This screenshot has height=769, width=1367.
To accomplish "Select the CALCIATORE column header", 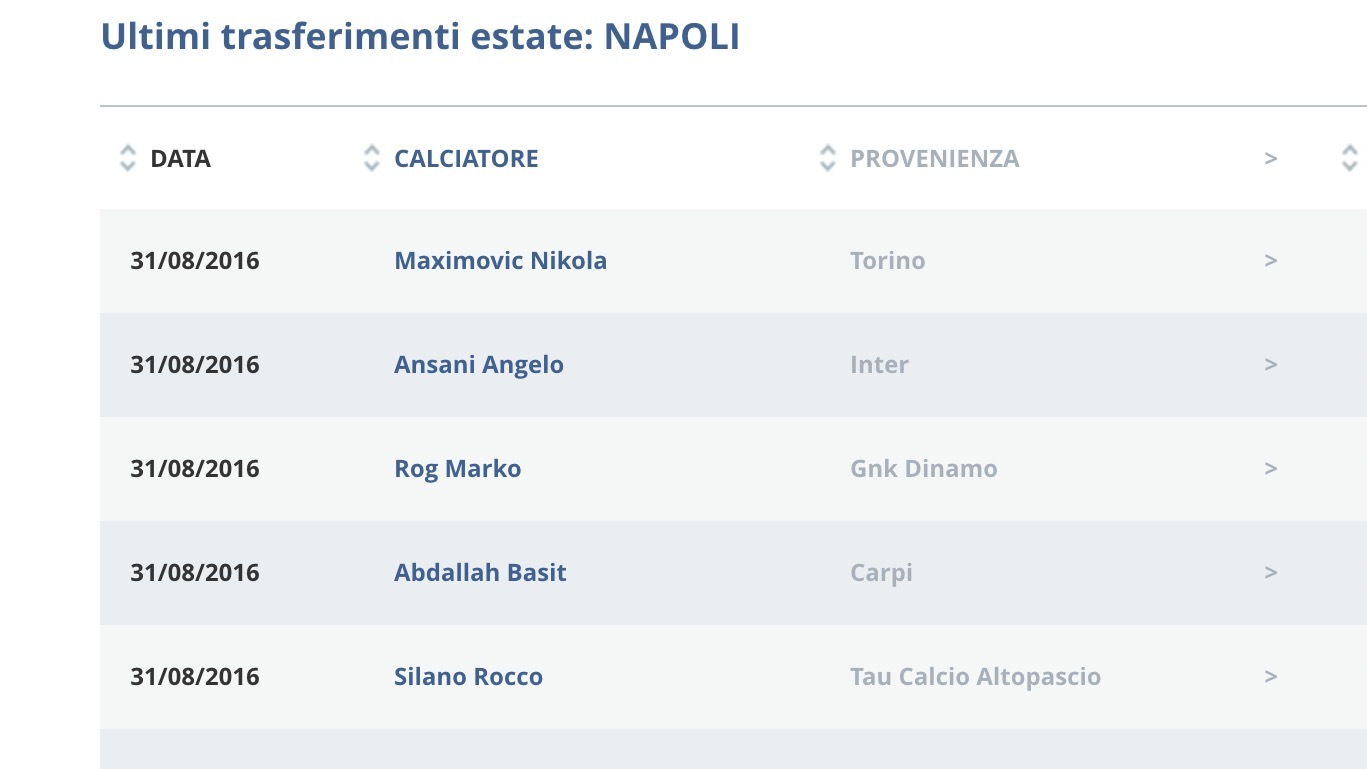I will pos(466,159).
